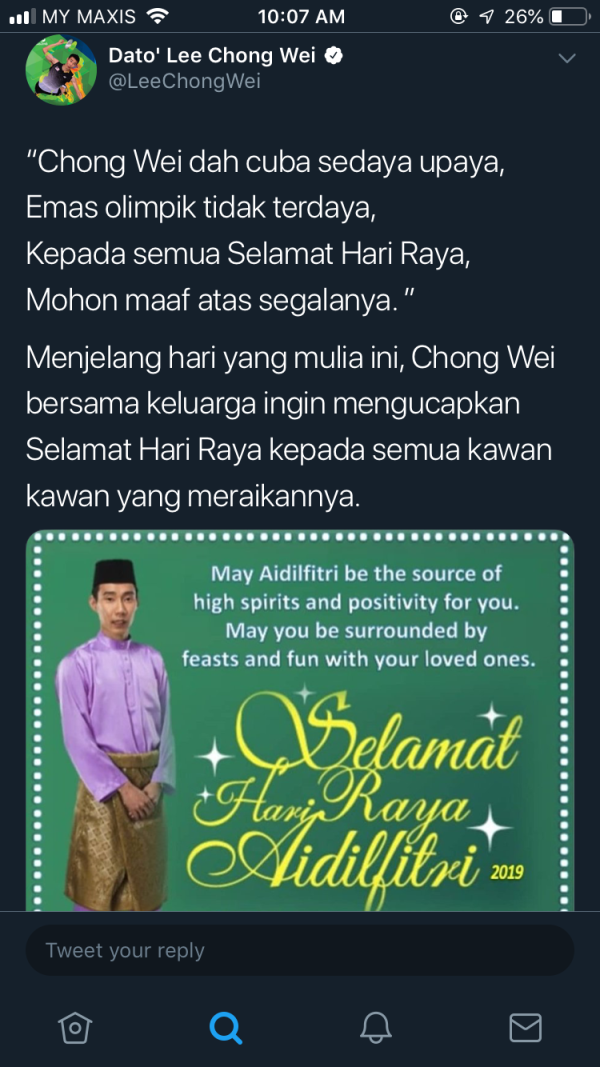Expand the tweet options chevron

(567, 58)
